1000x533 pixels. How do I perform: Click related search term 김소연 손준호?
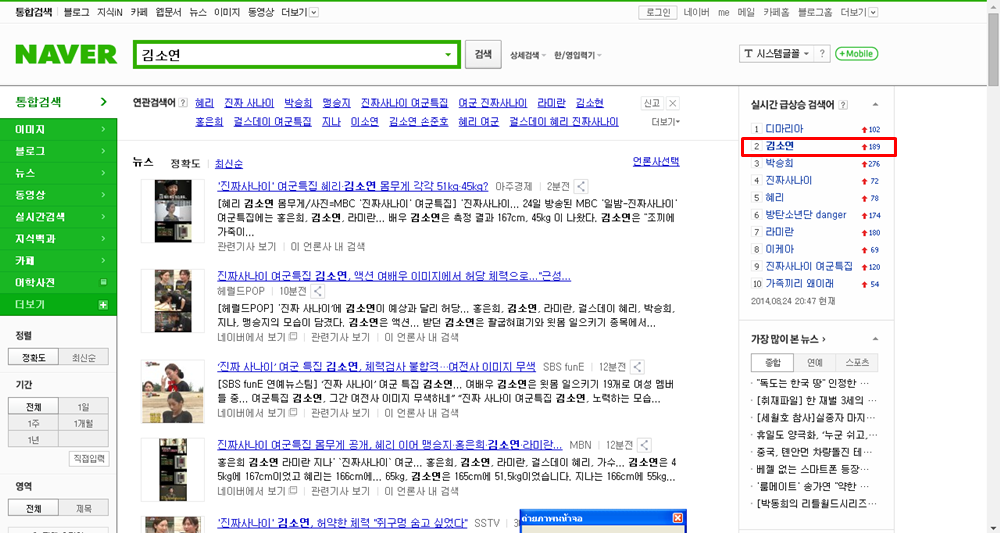point(418,121)
